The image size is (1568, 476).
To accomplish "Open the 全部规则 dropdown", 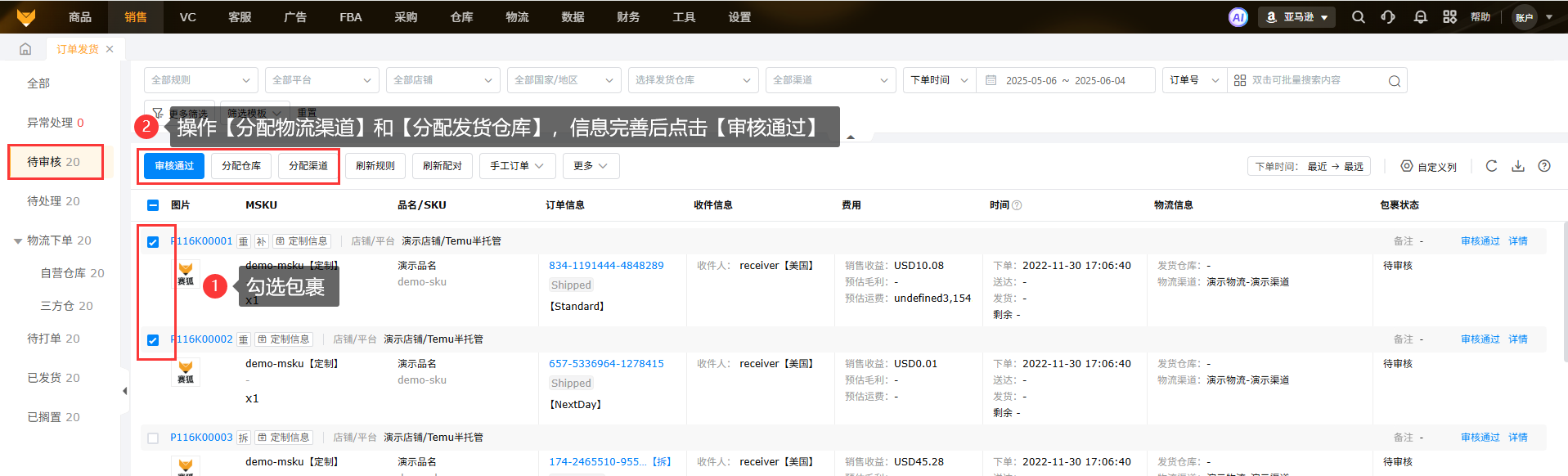I will tap(201, 80).
